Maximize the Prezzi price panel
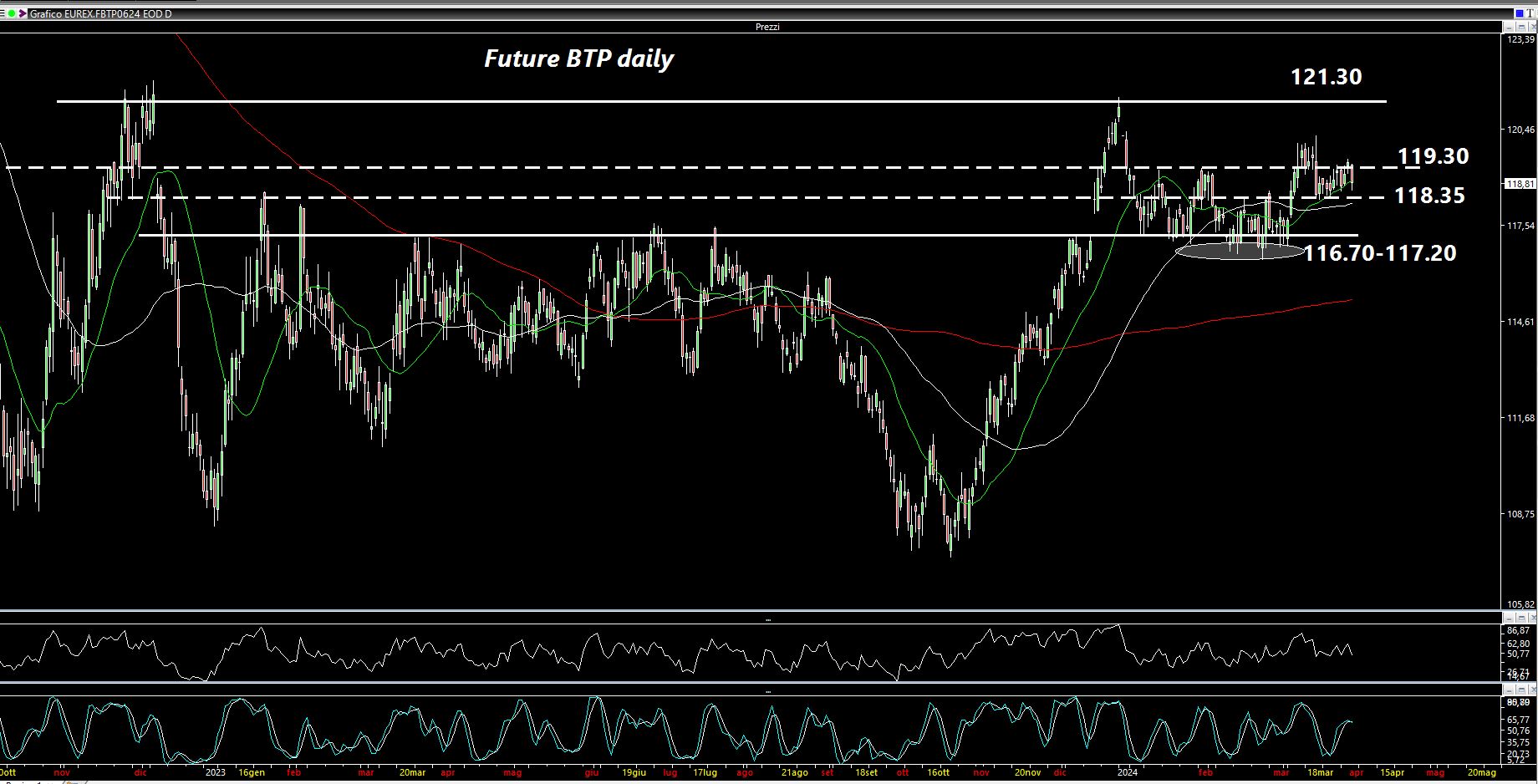This screenshot has height=784, width=1538. click(1520, 27)
